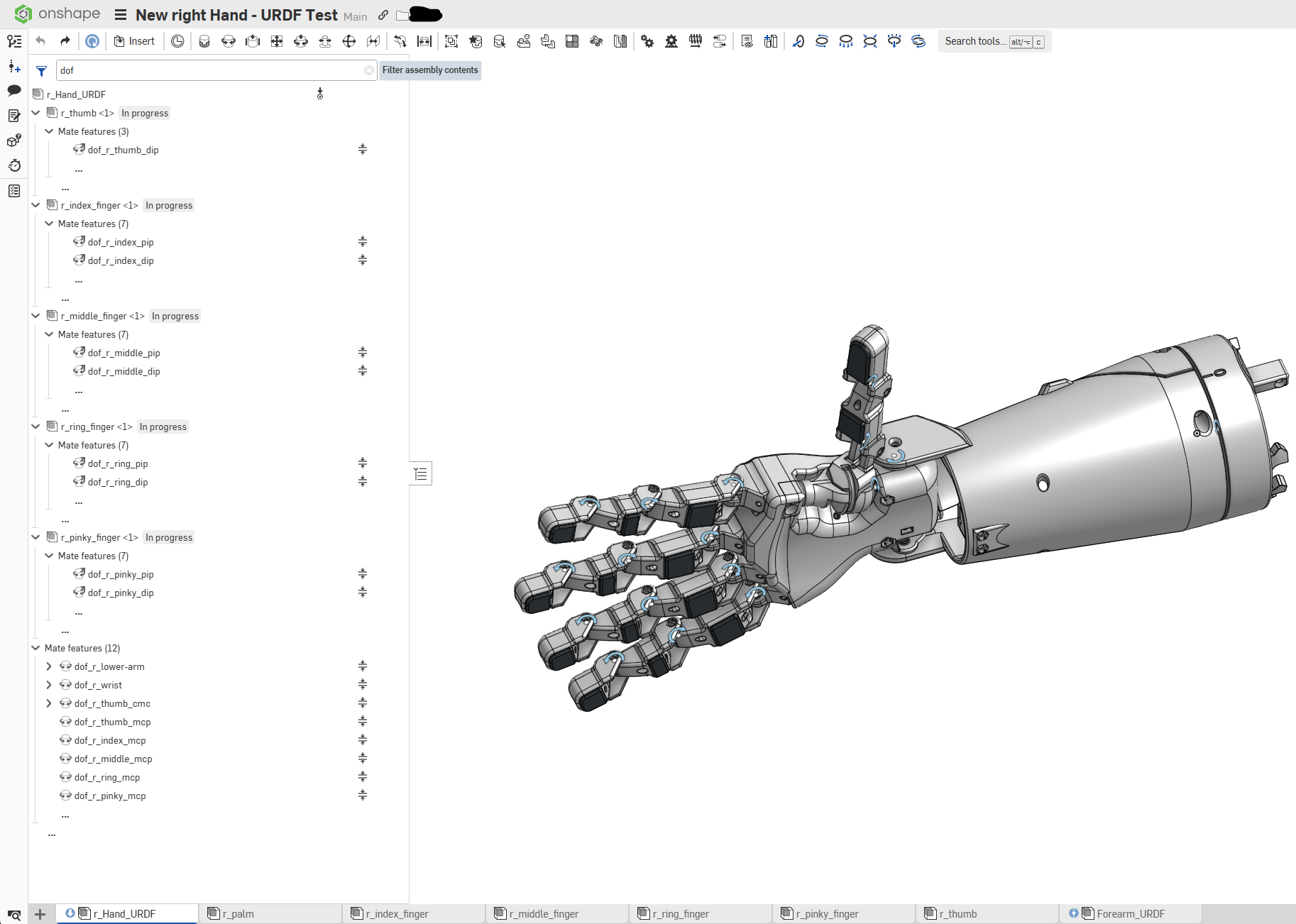Switch to the Forearm_URDF tab
Viewport: 1296px width, 924px height.
tap(1131, 913)
